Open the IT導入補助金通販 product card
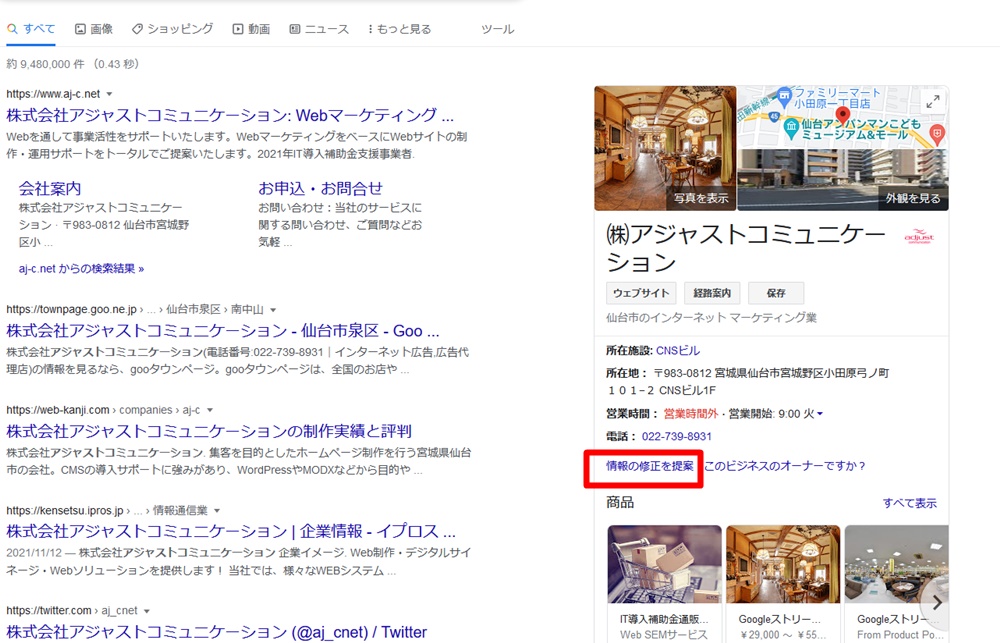Viewport: 1000px width, 643px height. 665,583
